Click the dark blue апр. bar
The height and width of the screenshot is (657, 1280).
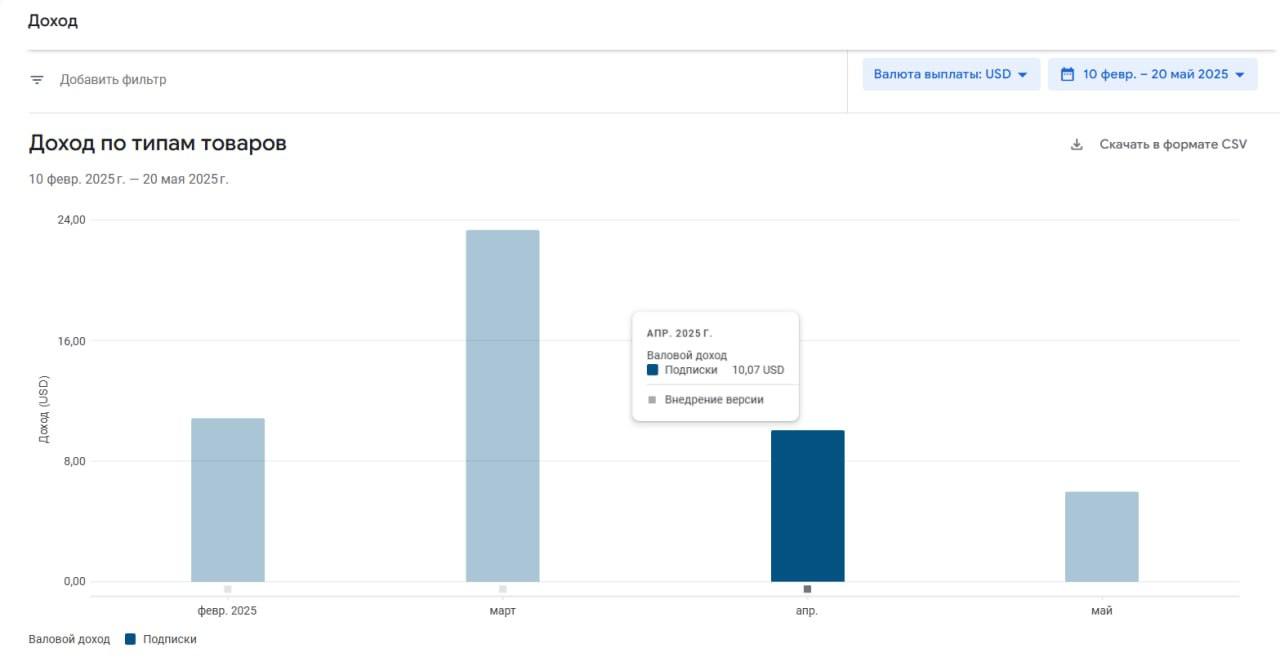pyautogui.click(x=807, y=505)
